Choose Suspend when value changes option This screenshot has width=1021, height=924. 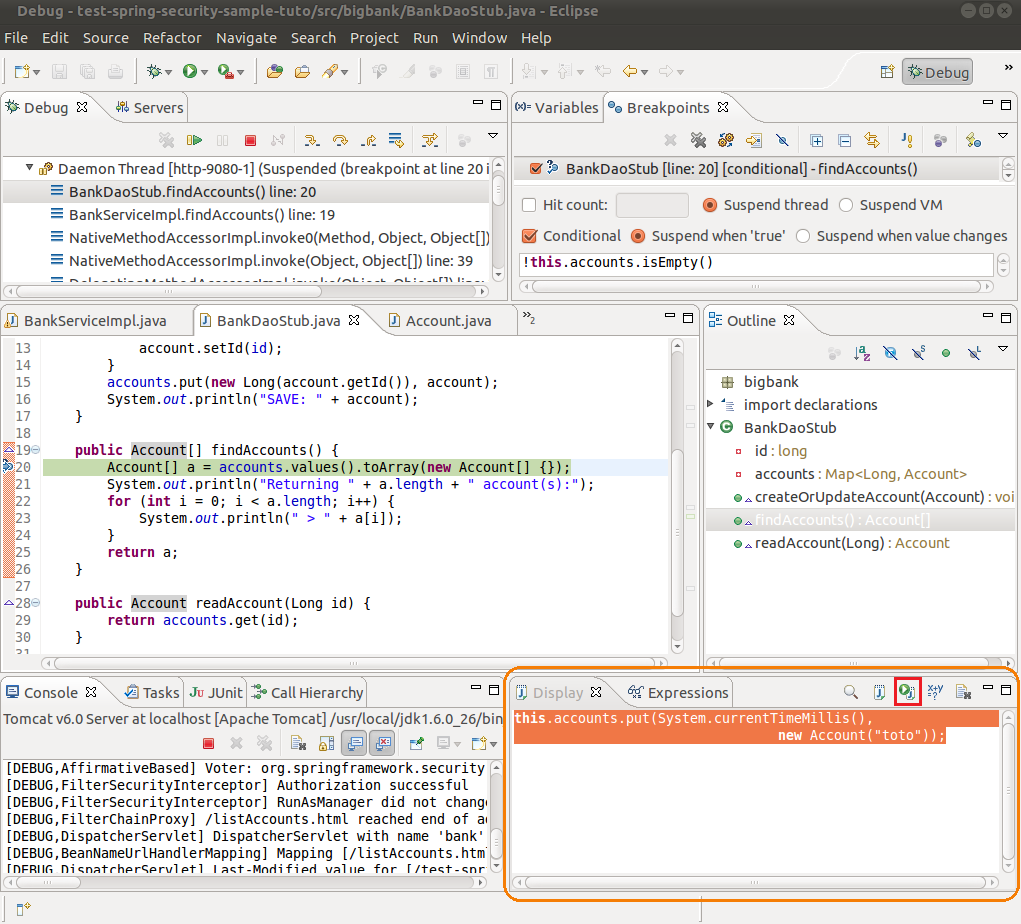pos(803,236)
